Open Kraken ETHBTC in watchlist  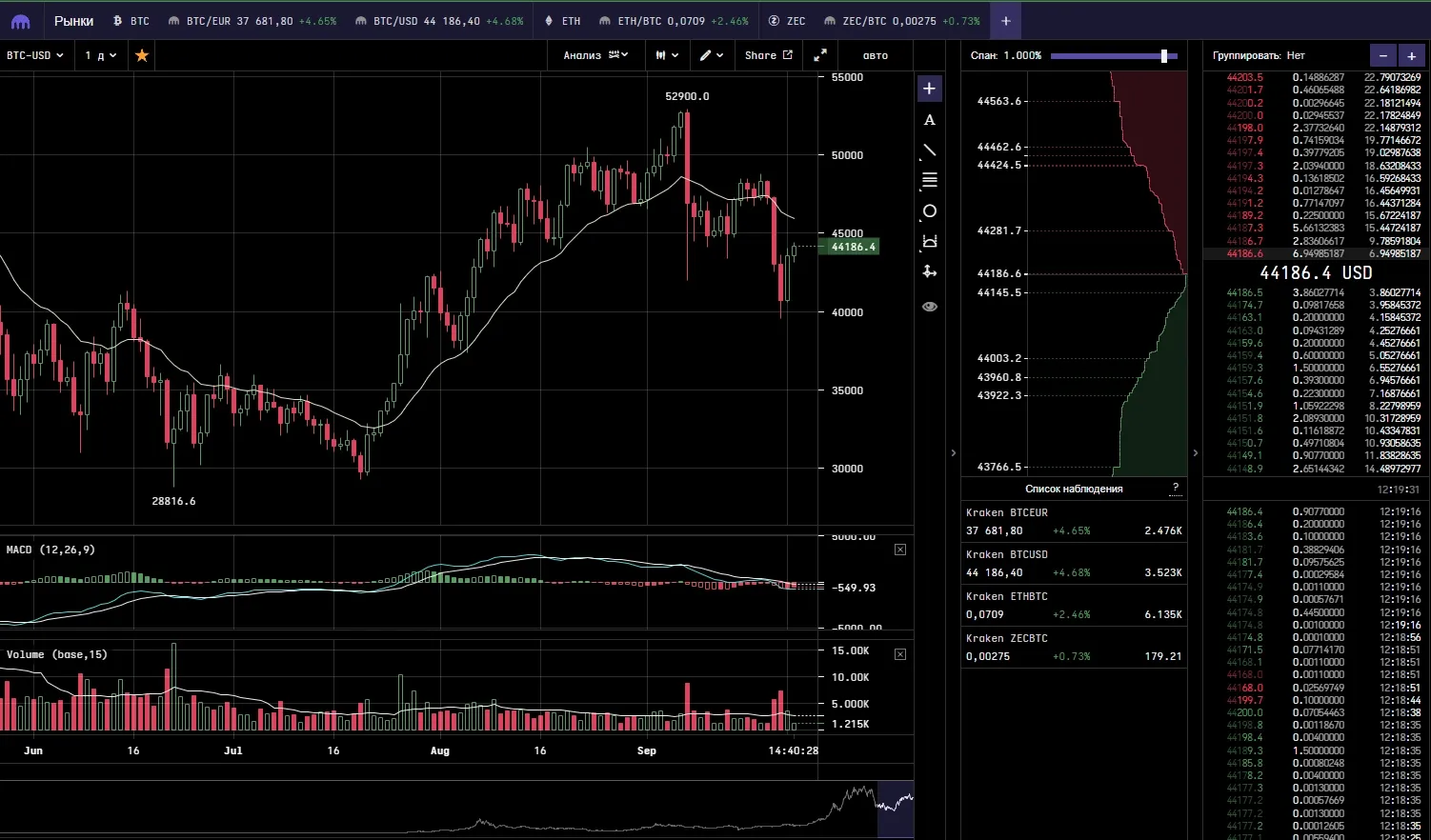point(1074,606)
